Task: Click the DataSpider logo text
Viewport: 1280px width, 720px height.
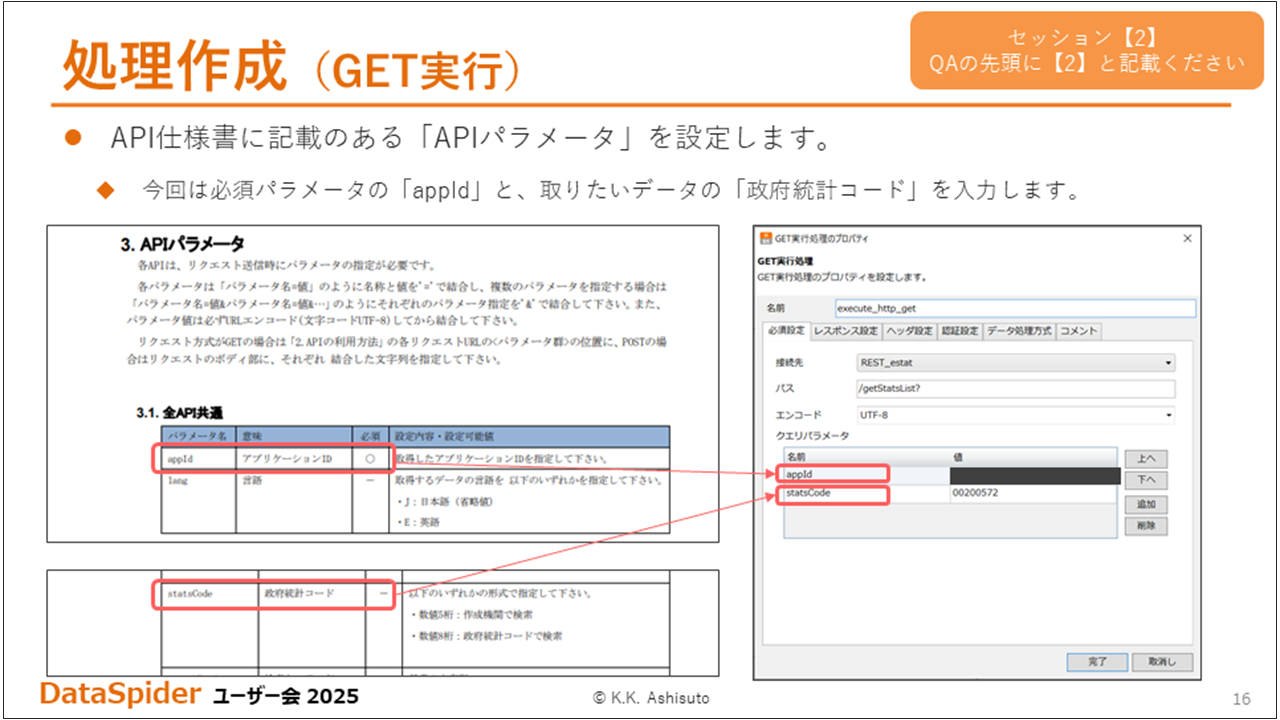Action: coord(120,693)
